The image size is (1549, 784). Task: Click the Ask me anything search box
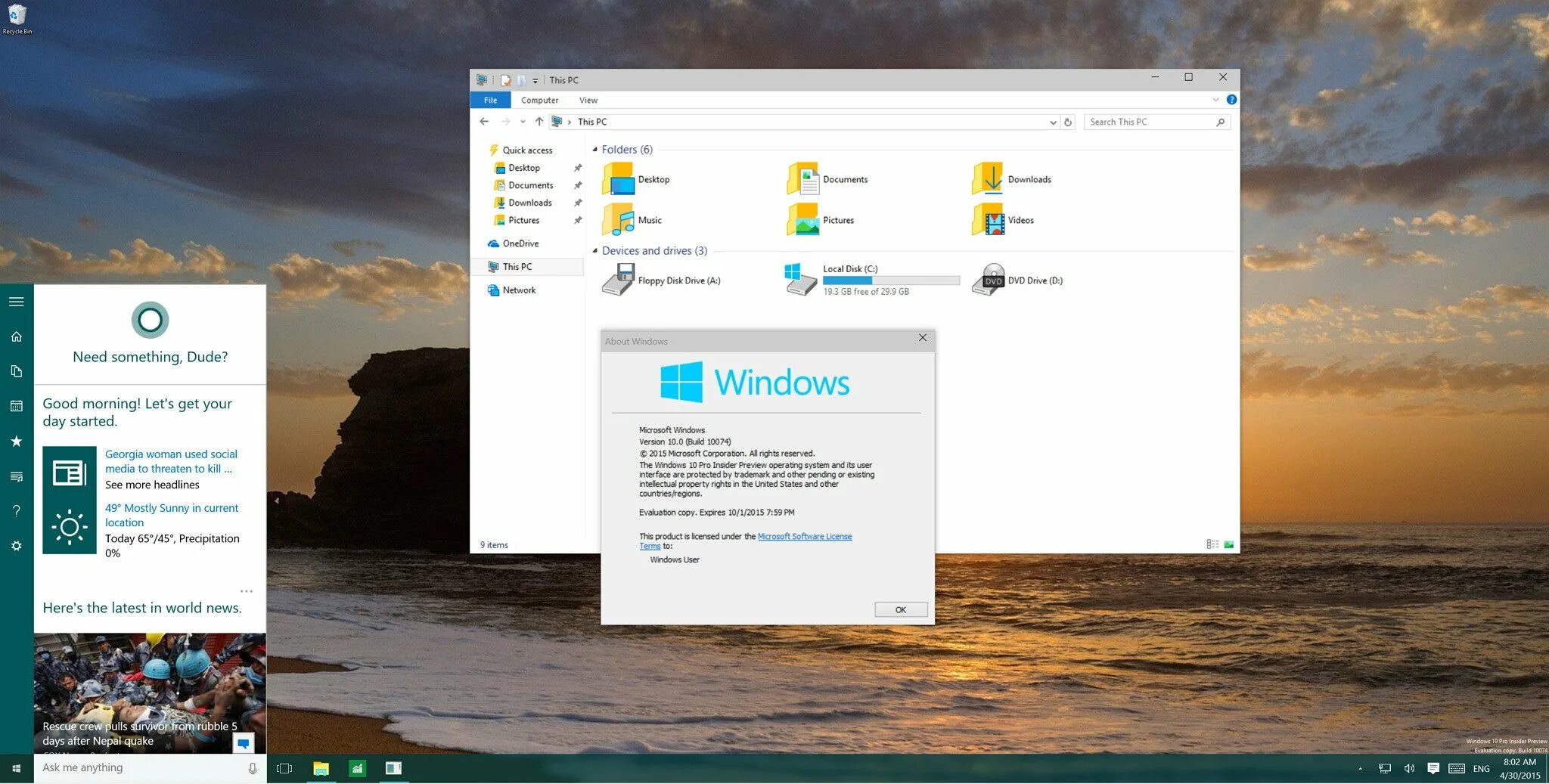point(150,768)
